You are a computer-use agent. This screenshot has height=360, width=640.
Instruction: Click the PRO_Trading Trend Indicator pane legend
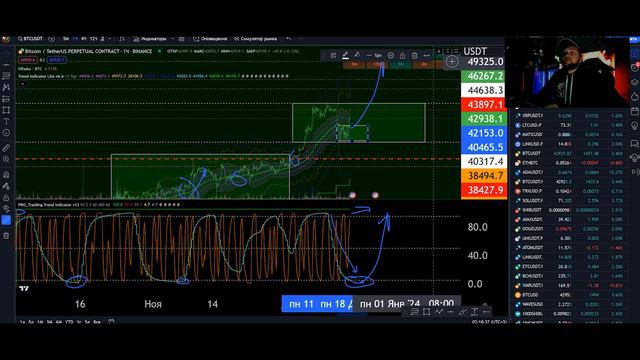point(48,204)
